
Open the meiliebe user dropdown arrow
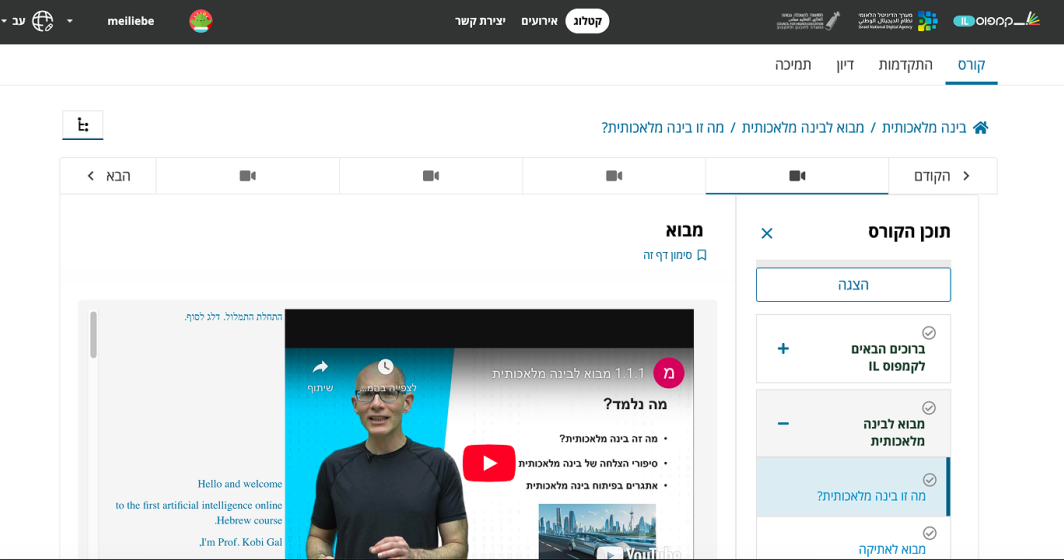tap(69, 21)
